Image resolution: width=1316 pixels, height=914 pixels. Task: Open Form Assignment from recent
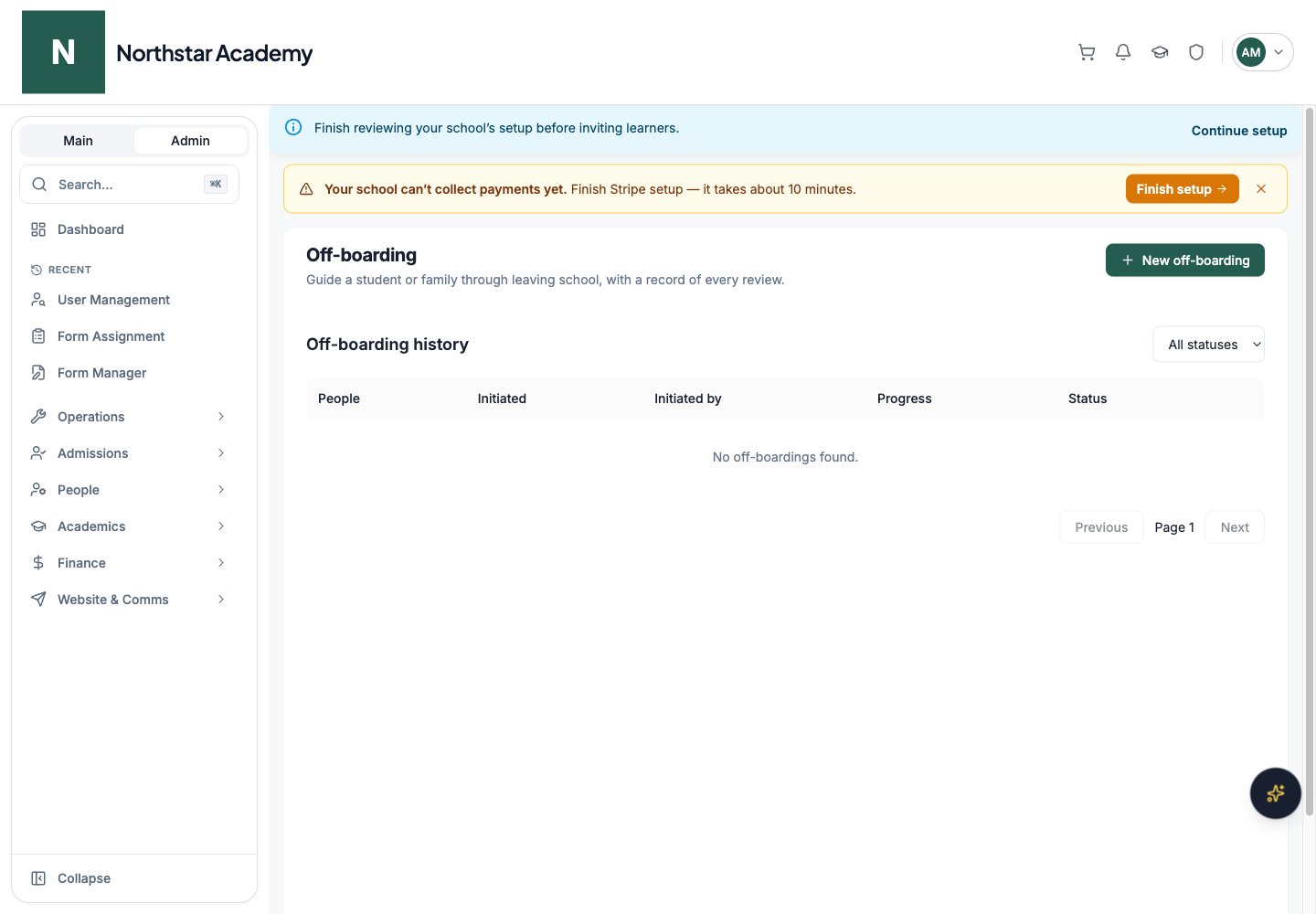[129, 336]
